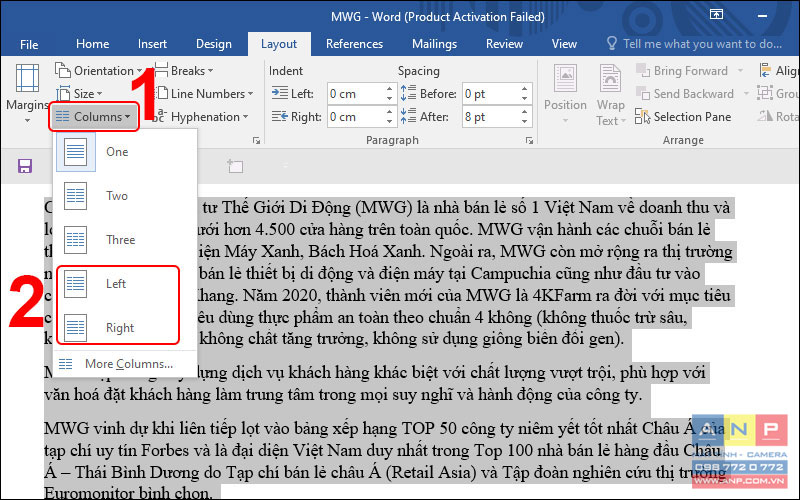Open the Wrap Text options
The width and height of the screenshot is (800, 500).
pyautogui.click(x=611, y=94)
